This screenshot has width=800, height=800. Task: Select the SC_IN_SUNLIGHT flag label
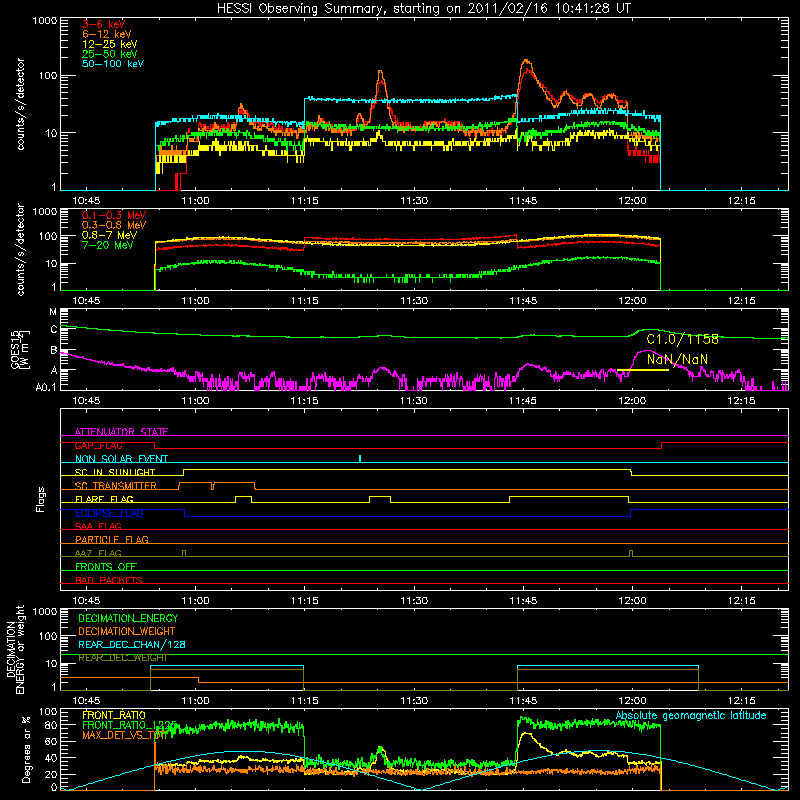click(x=115, y=472)
